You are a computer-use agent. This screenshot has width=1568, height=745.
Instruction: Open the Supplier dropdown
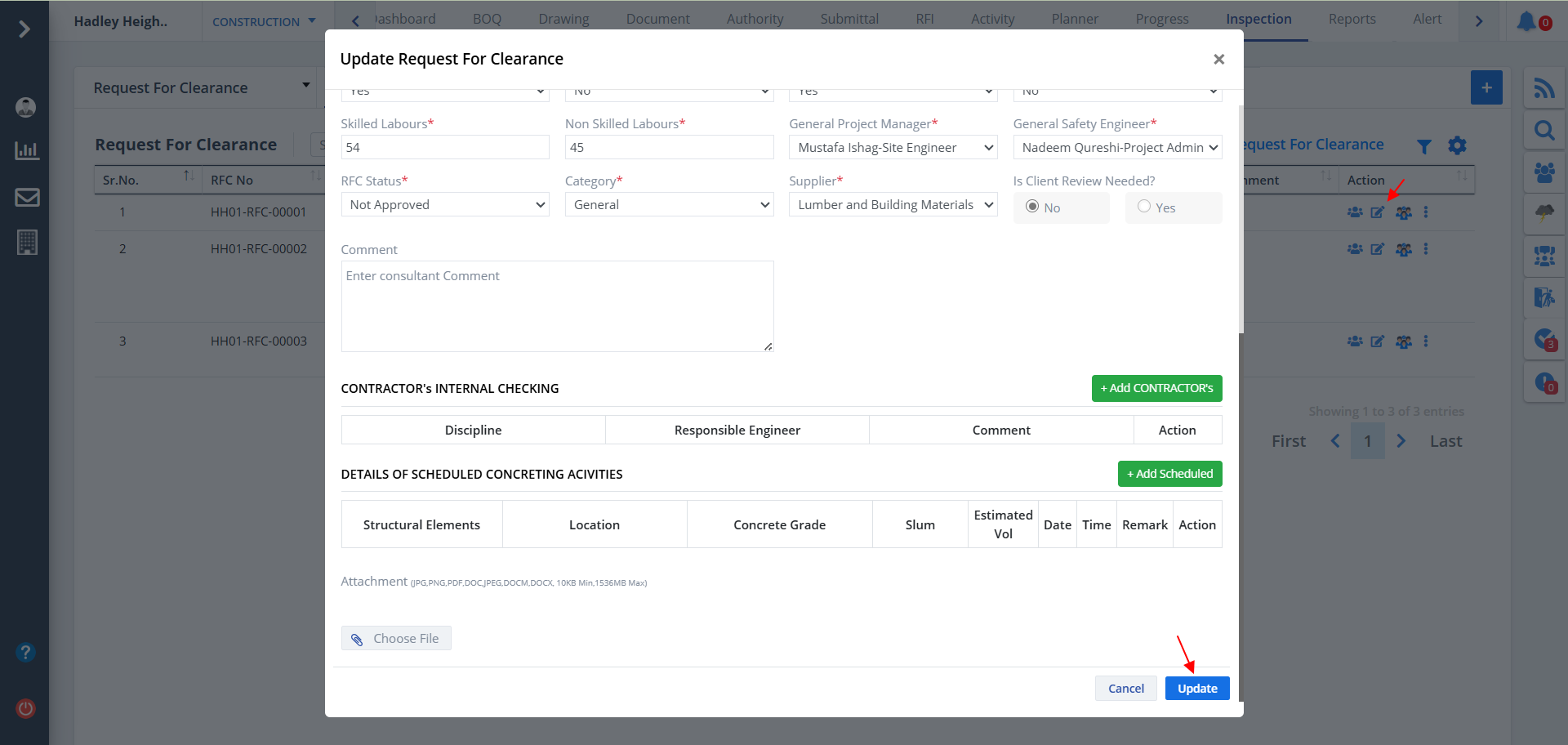tap(893, 204)
